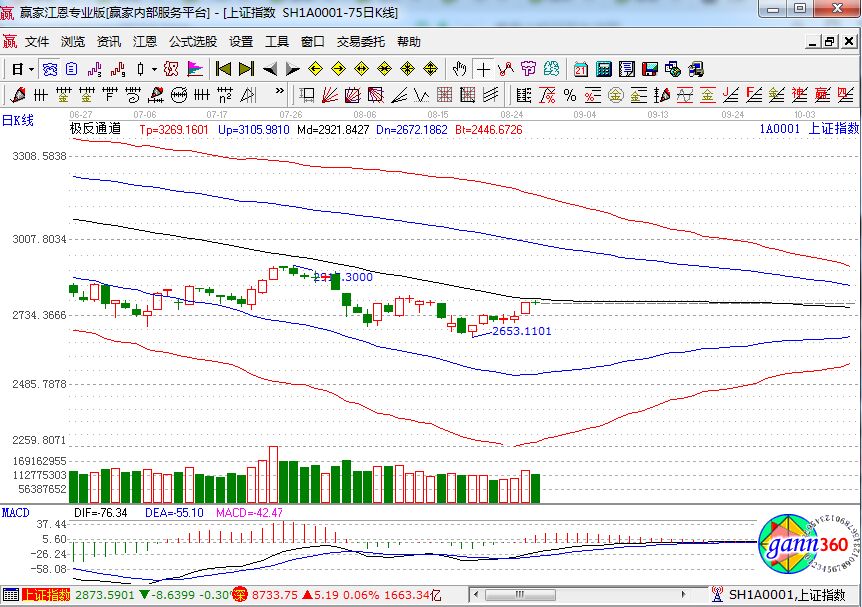Select the percent sign drawing tool

(x=569, y=95)
